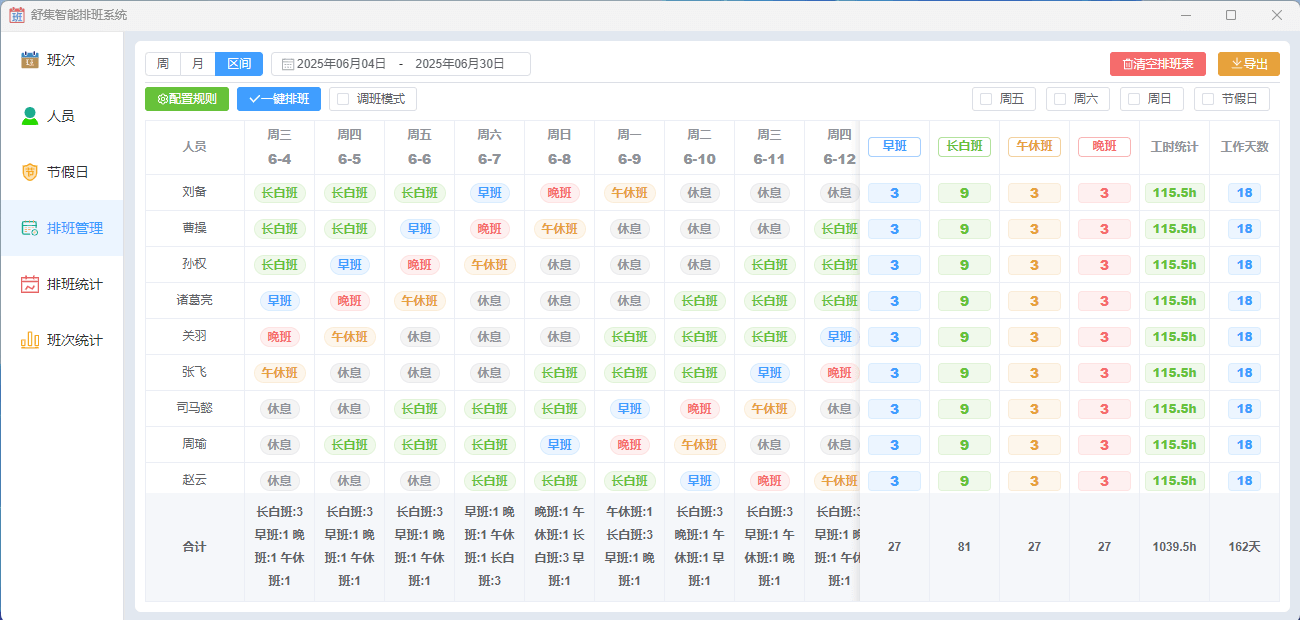Screen dimensions: 1300x620
Task: Click the 班次 calendar icon in sidebar
Action: point(30,60)
